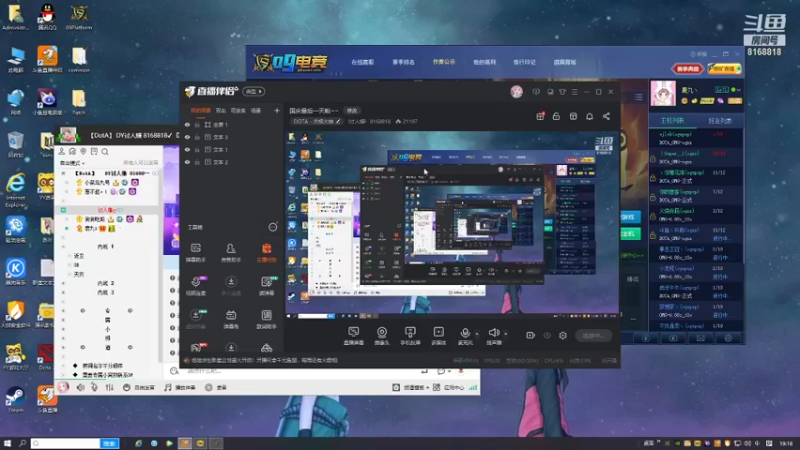Open 我的福利 in 09电竞 nav
800x450 pixels.
pyautogui.click(x=484, y=62)
